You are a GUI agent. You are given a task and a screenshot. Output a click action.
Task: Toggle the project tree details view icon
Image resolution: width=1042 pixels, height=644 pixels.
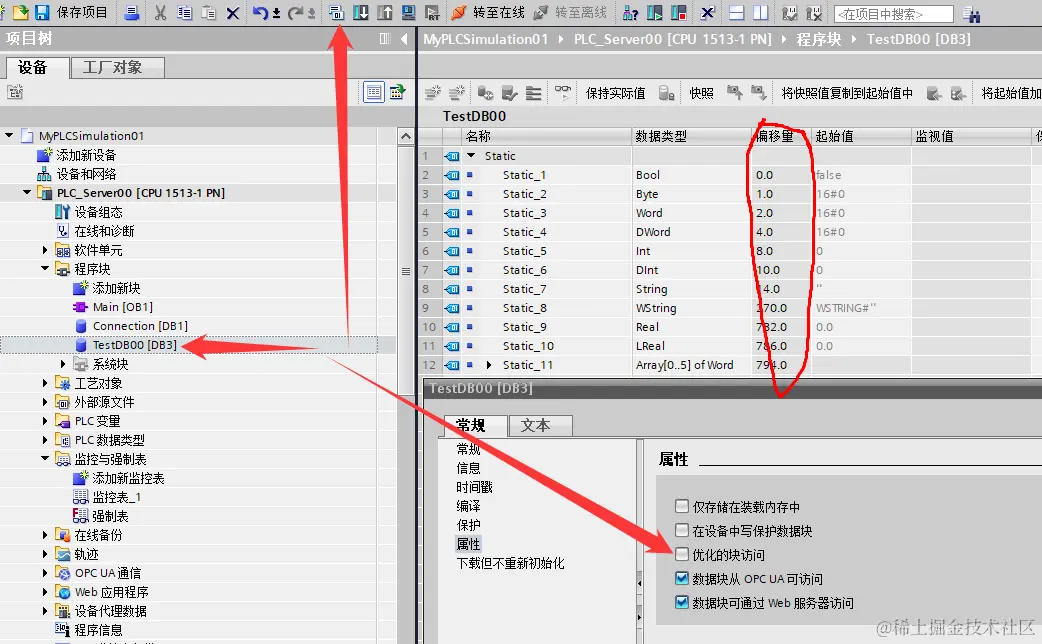point(374,92)
